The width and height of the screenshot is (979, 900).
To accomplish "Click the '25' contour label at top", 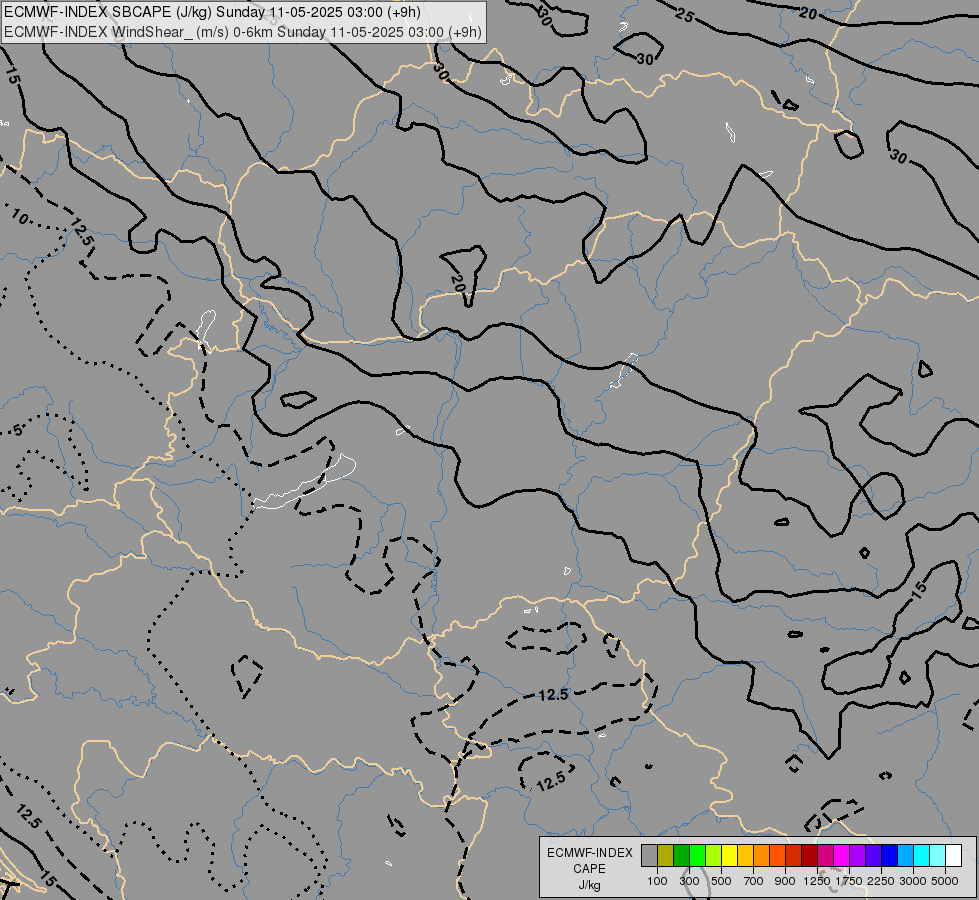I will coord(684,16).
